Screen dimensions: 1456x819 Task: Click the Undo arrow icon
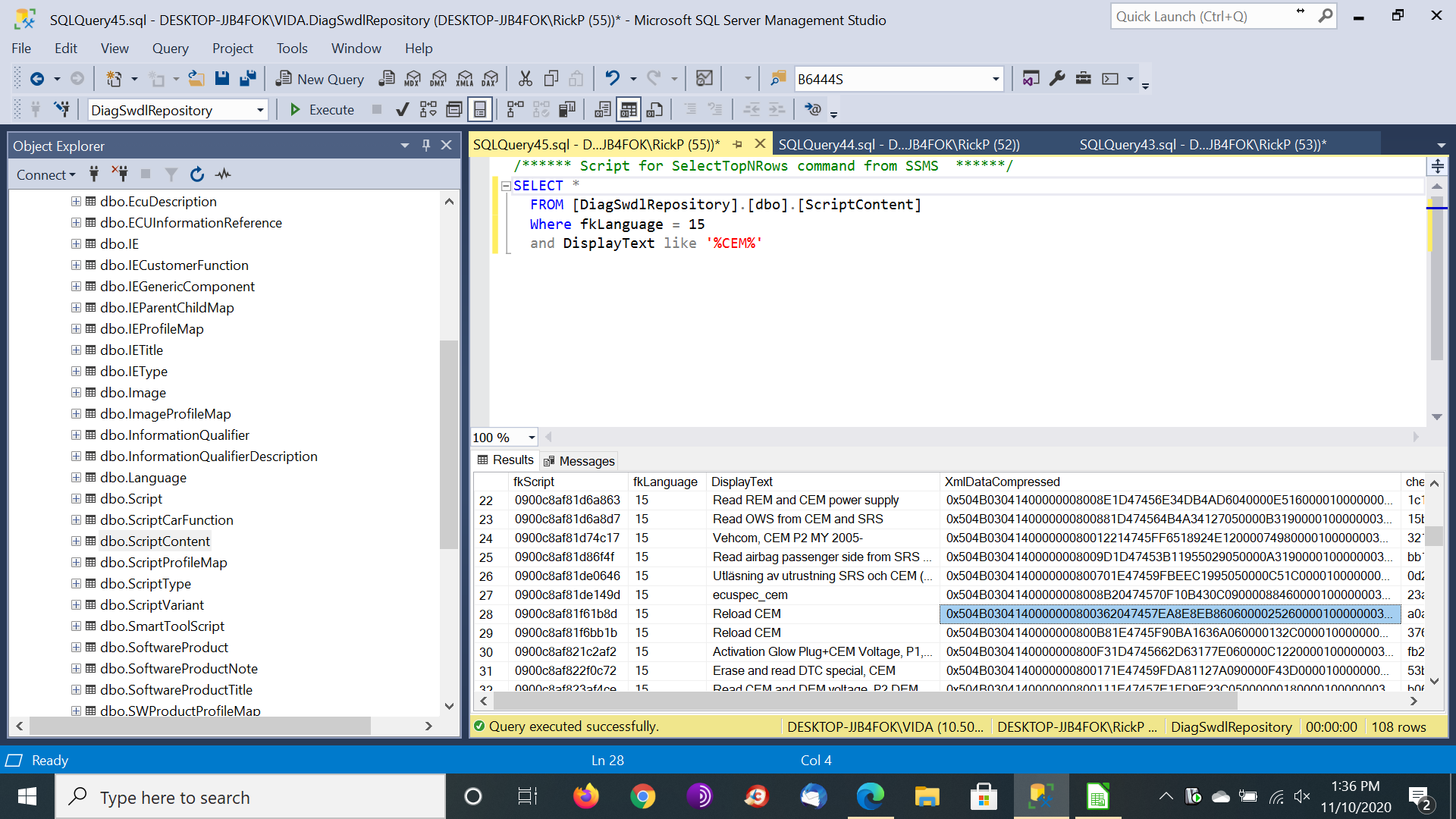pyautogui.click(x=612, y=79)
